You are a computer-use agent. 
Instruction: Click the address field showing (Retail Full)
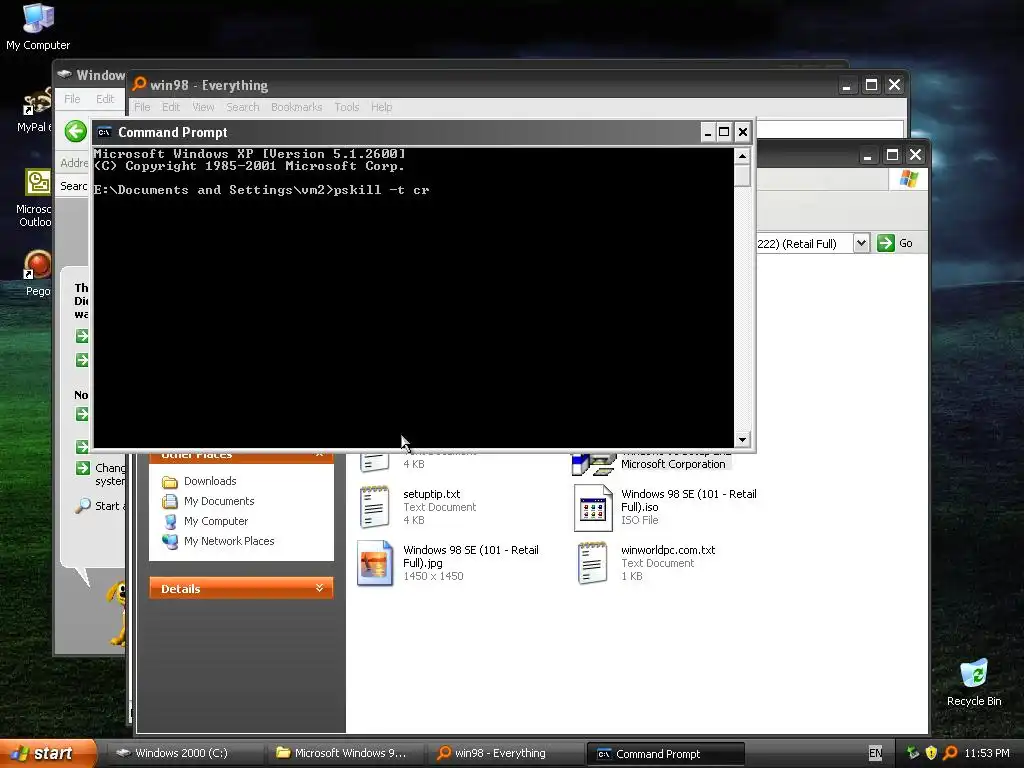pyautogui.click(x=805, y=244)
